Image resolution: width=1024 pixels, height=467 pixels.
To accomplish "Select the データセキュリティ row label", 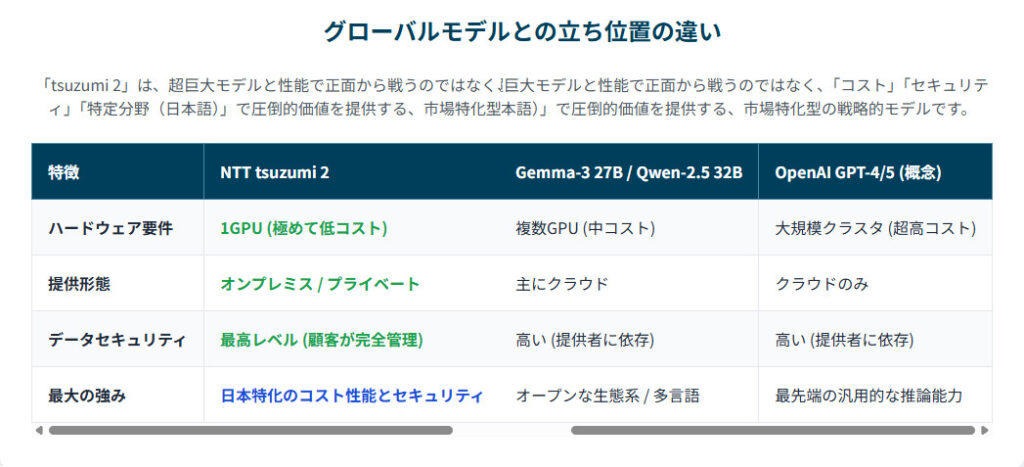I will tap(117, 340).
